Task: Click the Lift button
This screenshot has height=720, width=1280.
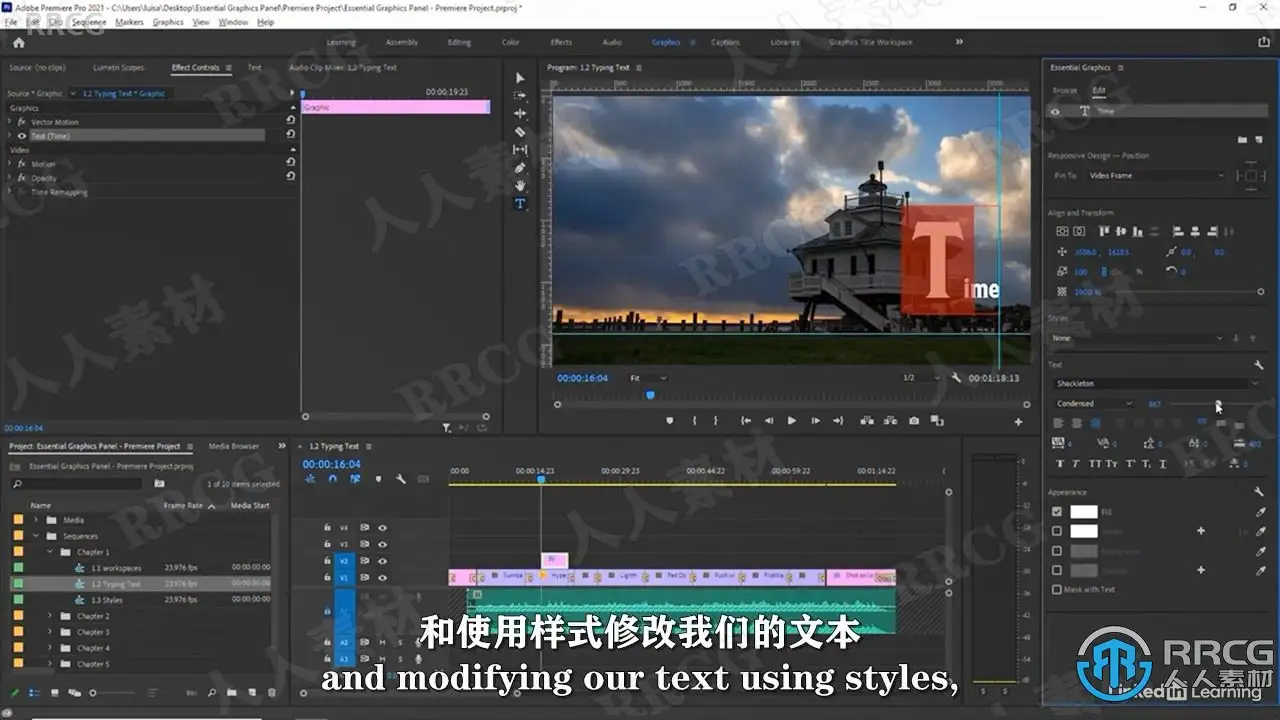Action: (865, 421)
